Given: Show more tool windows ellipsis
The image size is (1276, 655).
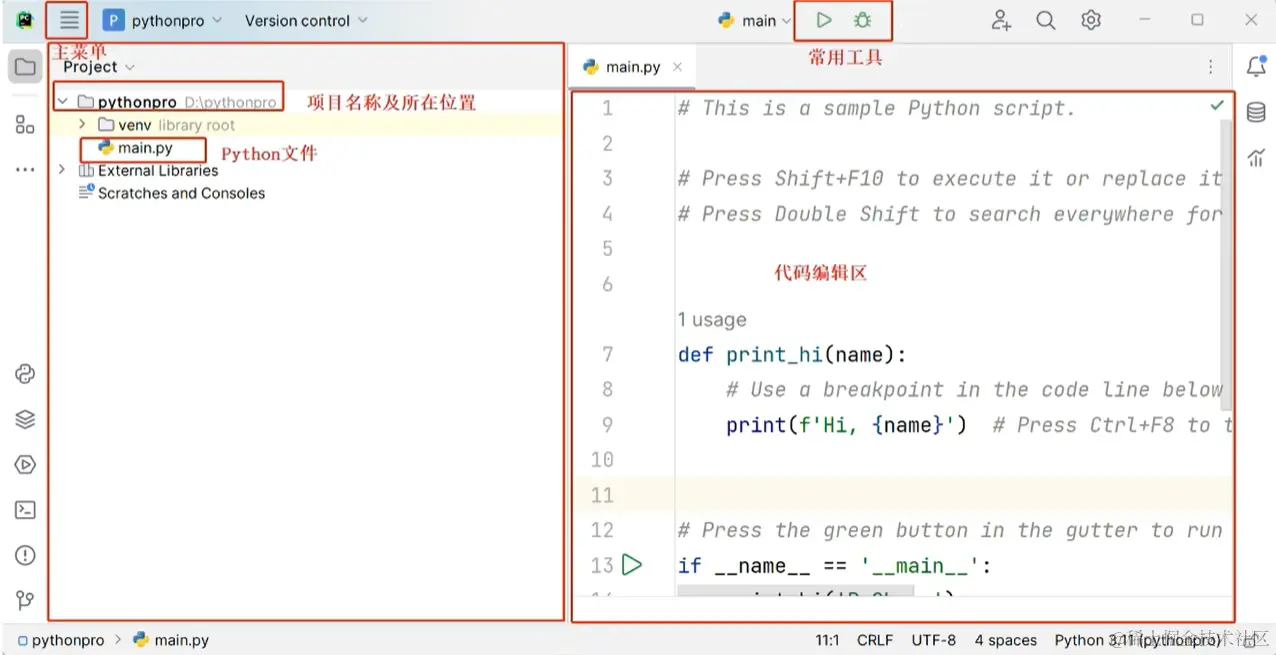Looking at the screenshot, I should pos(25,170).
